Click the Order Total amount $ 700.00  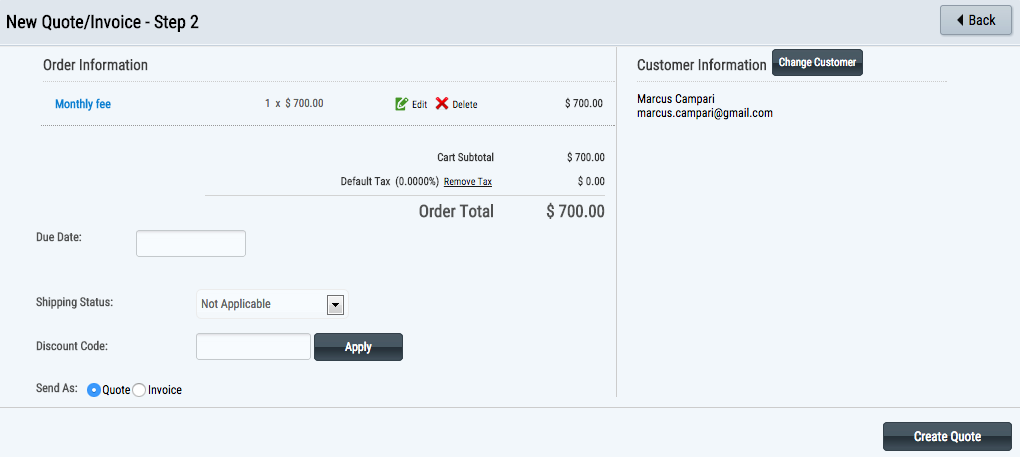coord(576,211)
